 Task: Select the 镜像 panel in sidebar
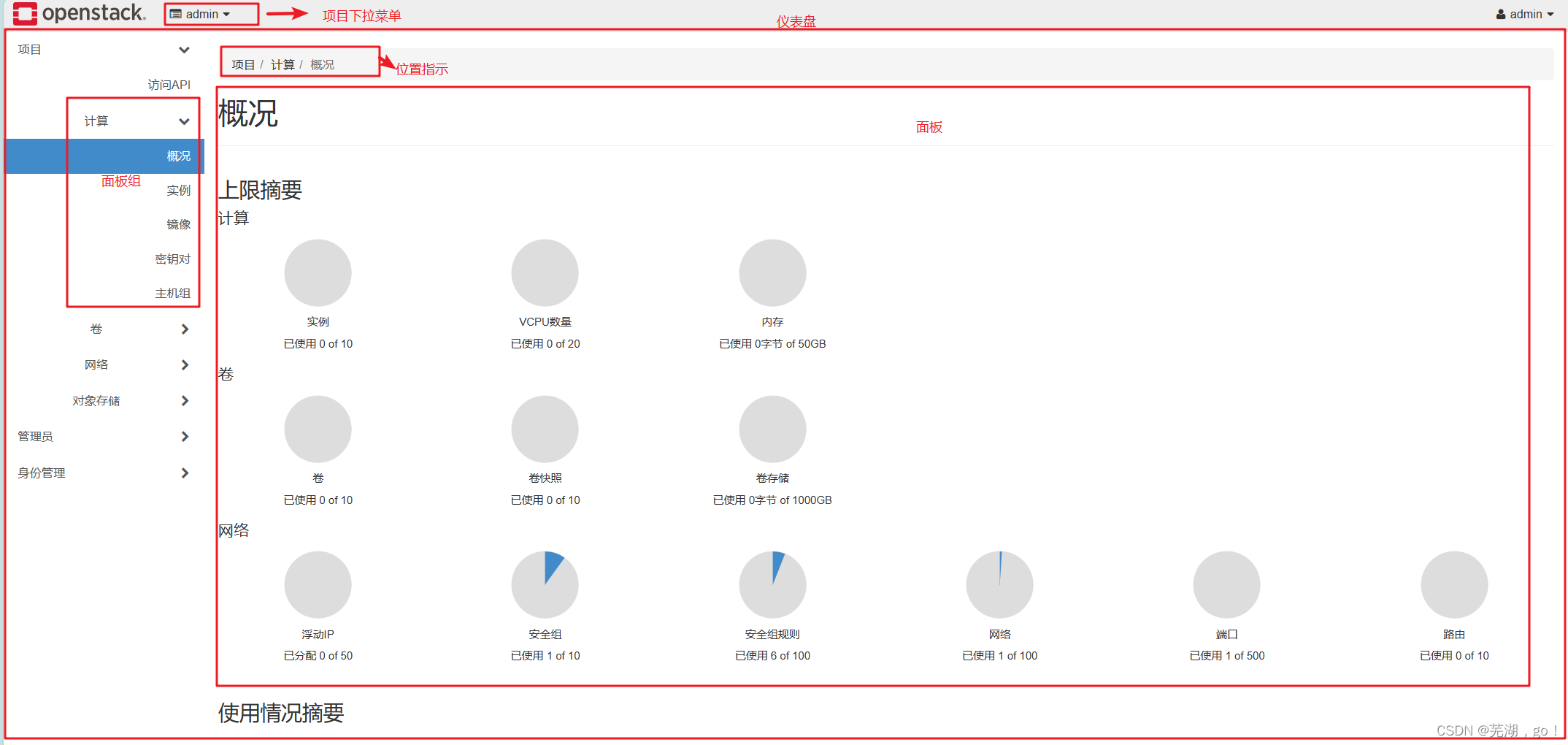pyautogui.click(x=179, y=224)
